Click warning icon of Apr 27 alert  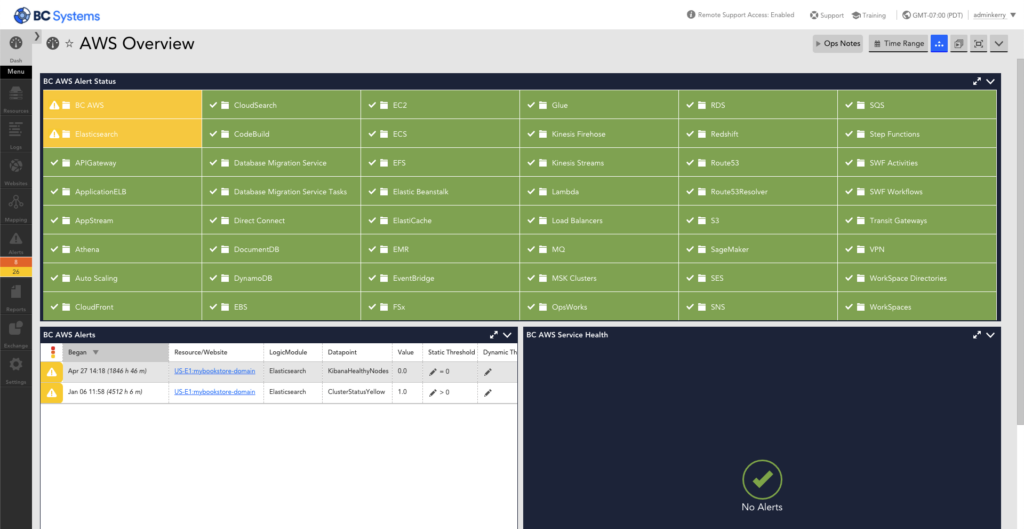coord(51,372)
